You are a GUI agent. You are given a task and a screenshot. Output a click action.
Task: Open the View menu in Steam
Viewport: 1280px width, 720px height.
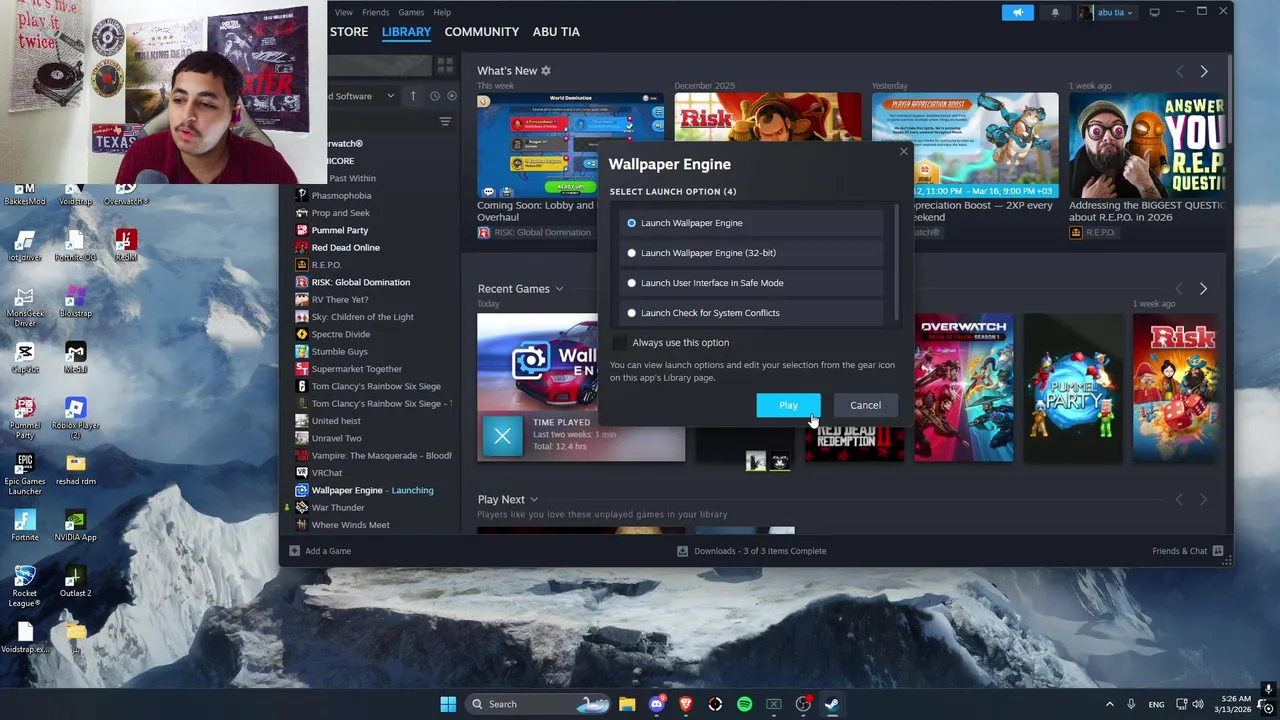coord(344,12)
